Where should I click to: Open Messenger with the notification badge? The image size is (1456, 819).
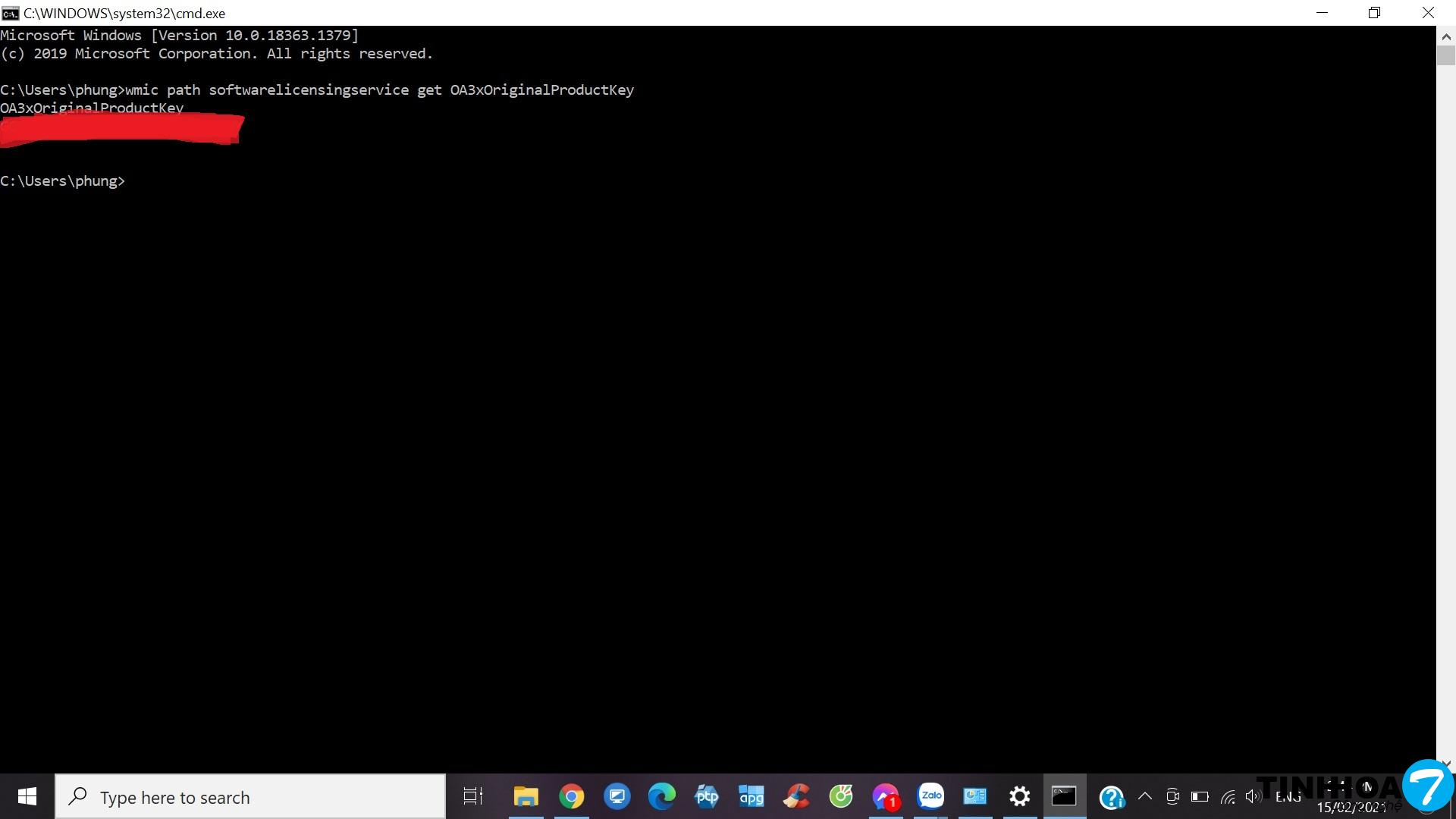(x=885, y=796)
